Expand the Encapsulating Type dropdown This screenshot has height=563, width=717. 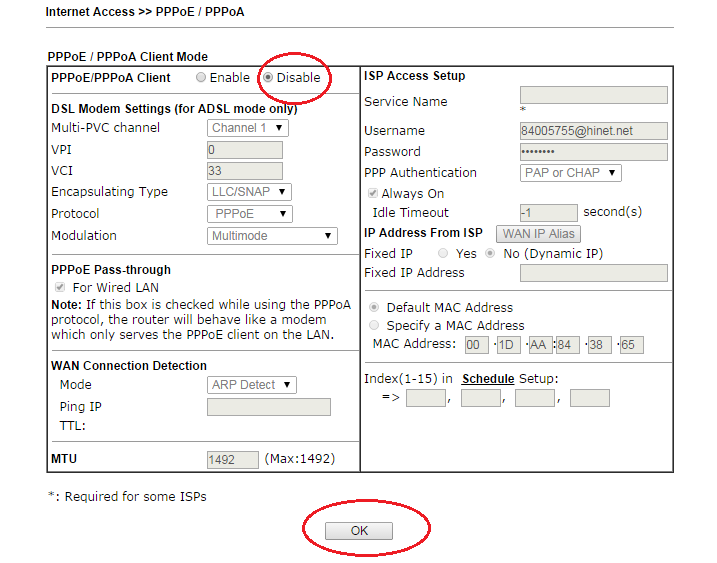[250, 192]
